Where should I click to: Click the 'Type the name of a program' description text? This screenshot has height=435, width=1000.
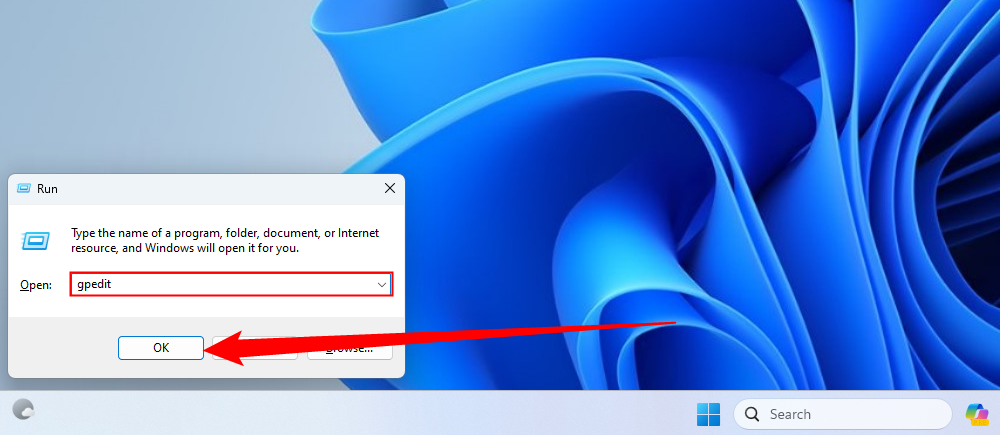(224, 240)
